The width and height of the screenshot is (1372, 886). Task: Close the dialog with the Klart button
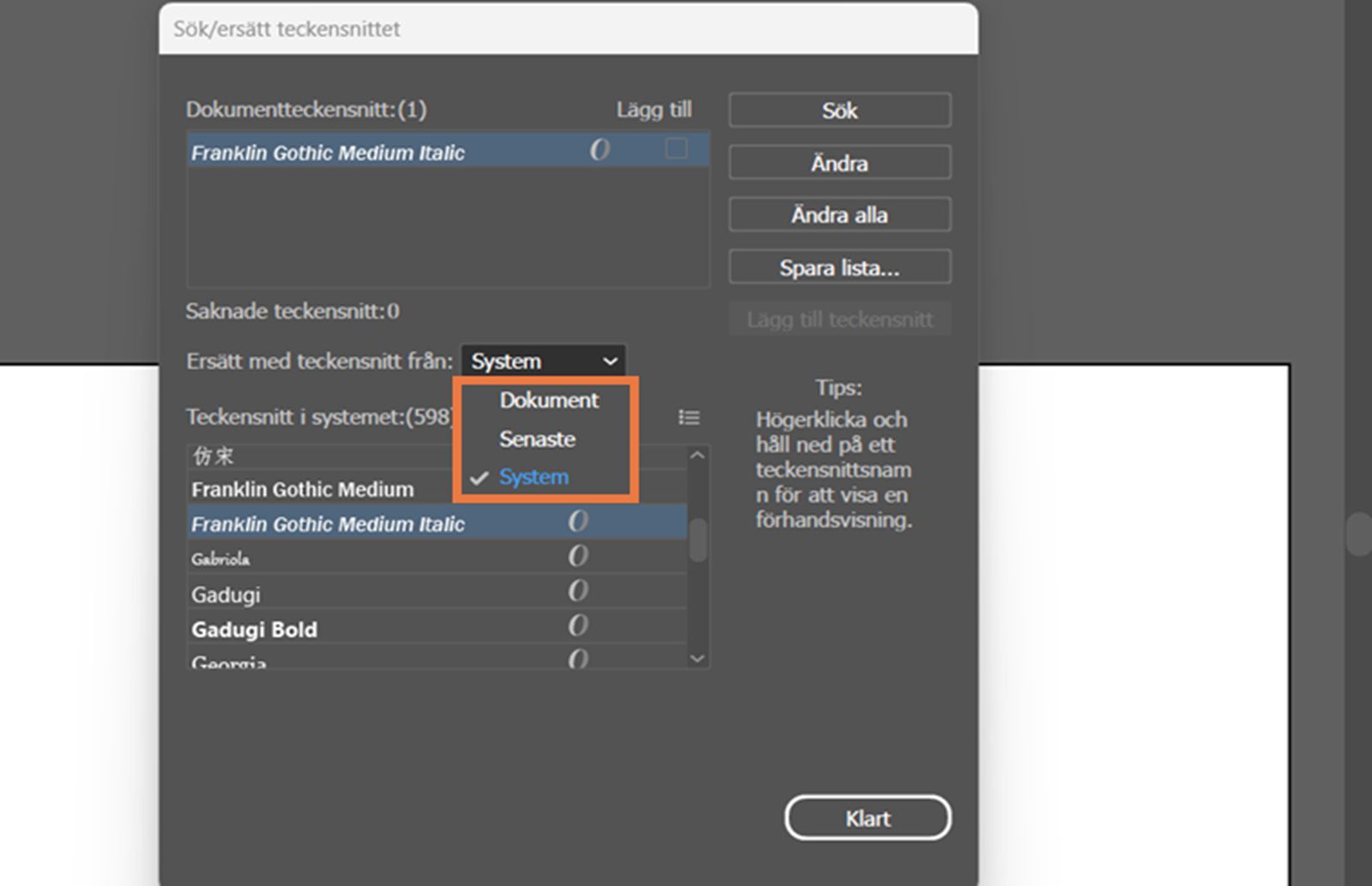868,818
